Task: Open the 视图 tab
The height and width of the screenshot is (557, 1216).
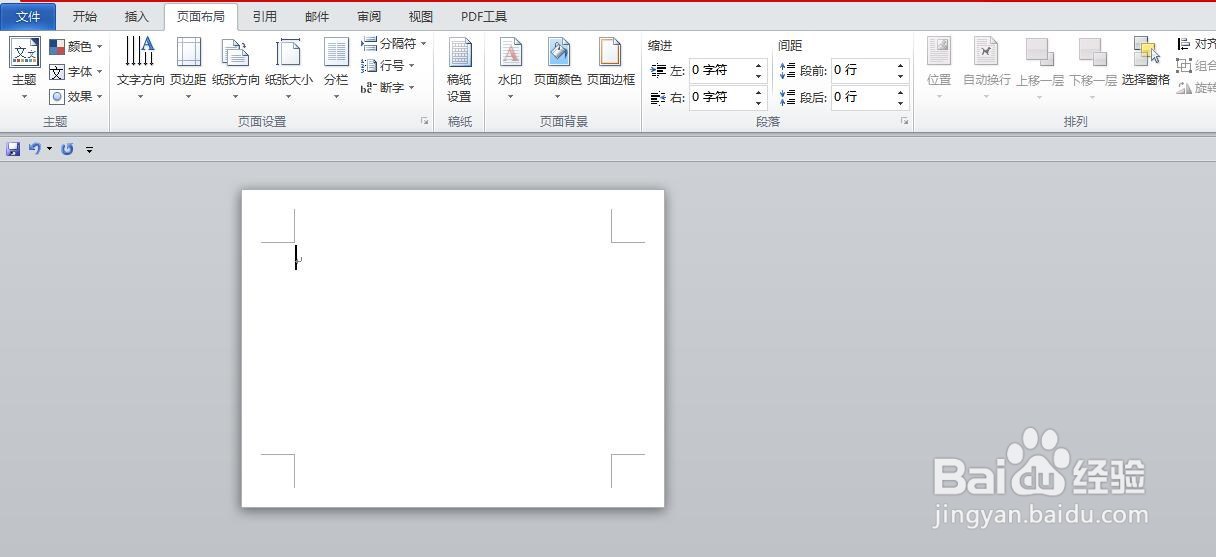Action: tap(421, 16)
